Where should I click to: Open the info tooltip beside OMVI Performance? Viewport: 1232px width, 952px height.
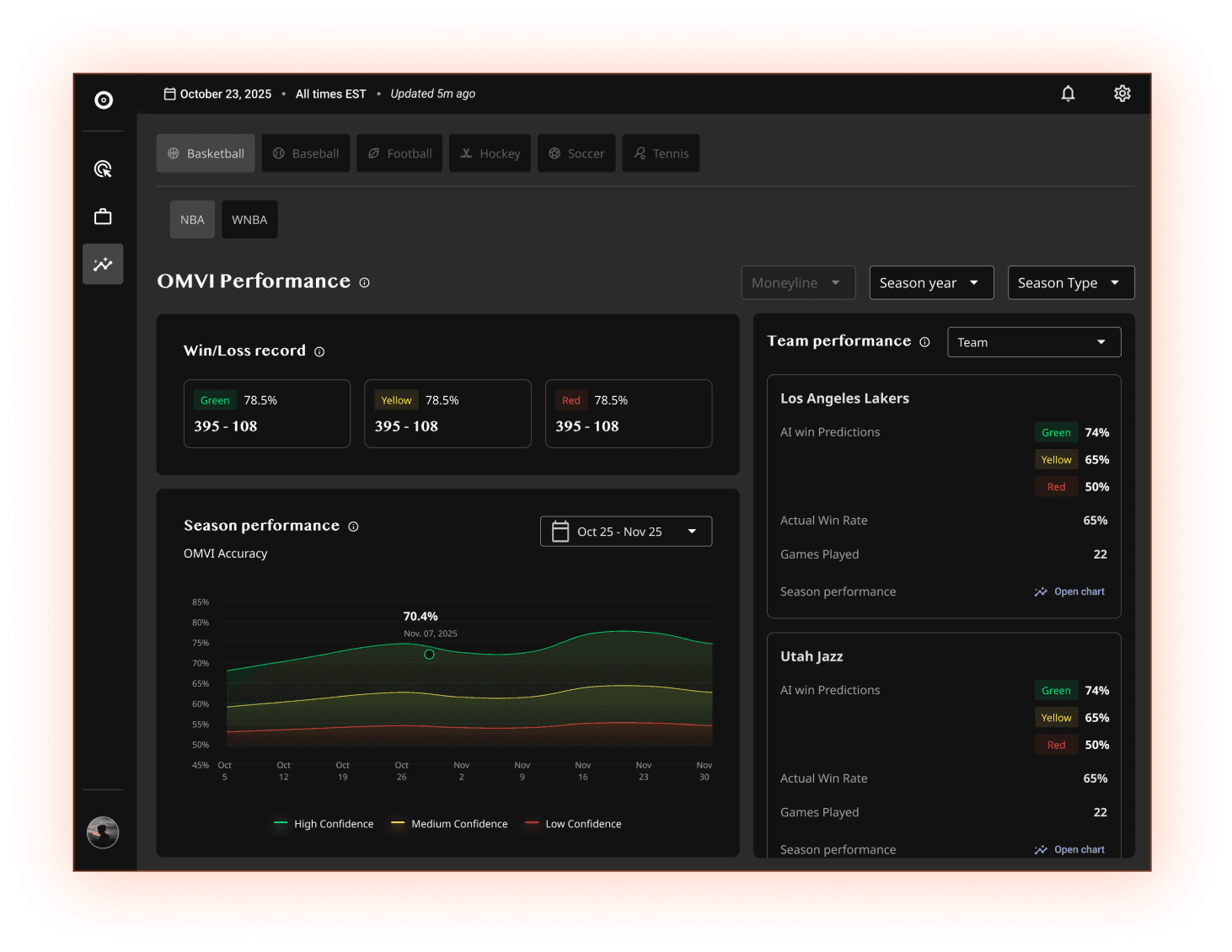click(x=364, y=282)
